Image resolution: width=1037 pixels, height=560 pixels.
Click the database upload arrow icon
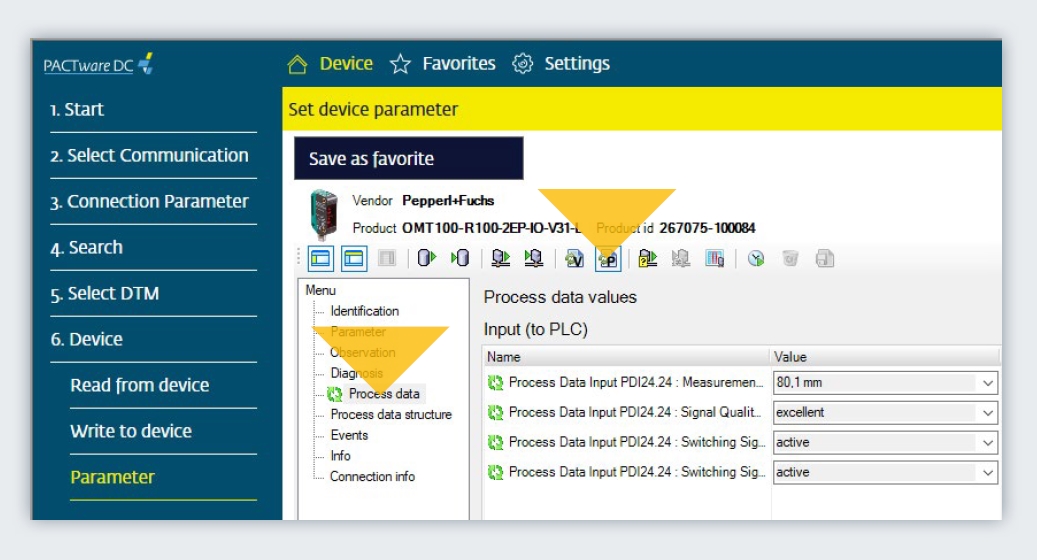click(x=427, y=258)
